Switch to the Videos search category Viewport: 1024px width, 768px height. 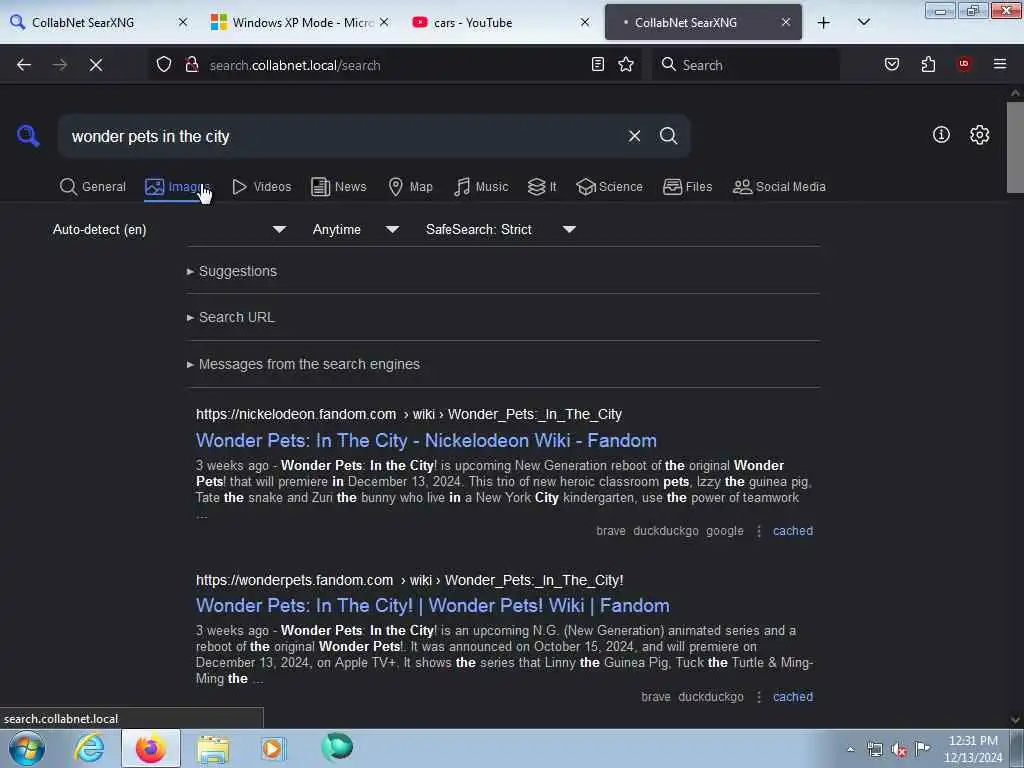pos(261,187)
